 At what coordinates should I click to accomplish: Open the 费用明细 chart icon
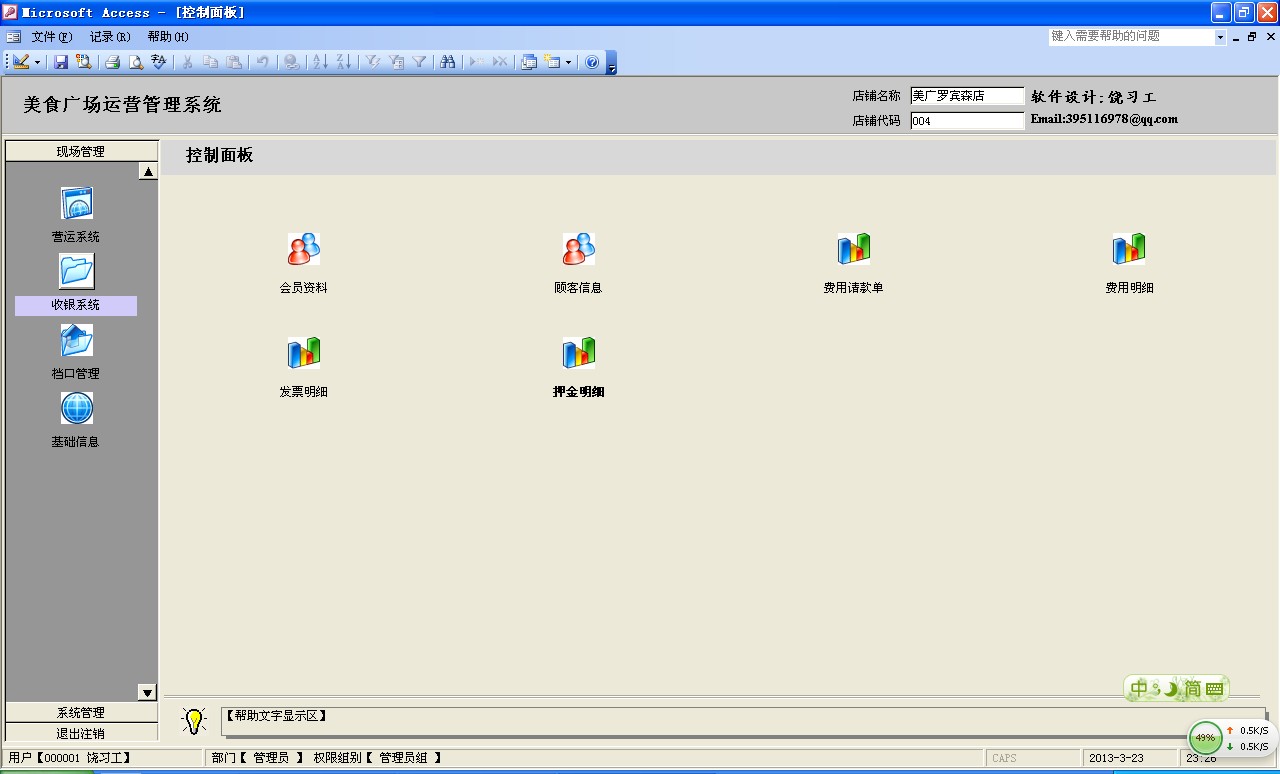pyautogui.click(x=1129, y=249)
